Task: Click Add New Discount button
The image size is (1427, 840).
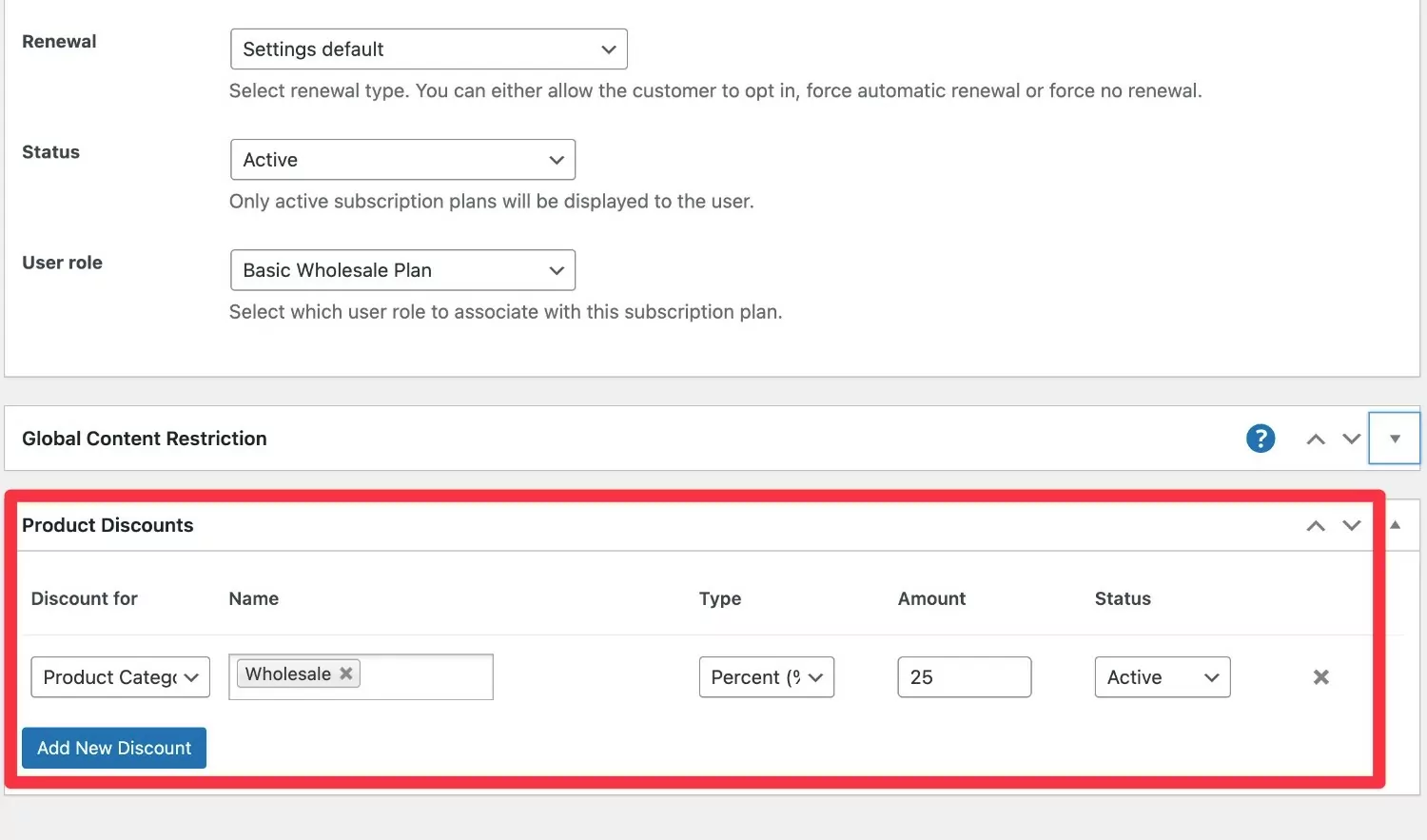Action: [114, 748]
